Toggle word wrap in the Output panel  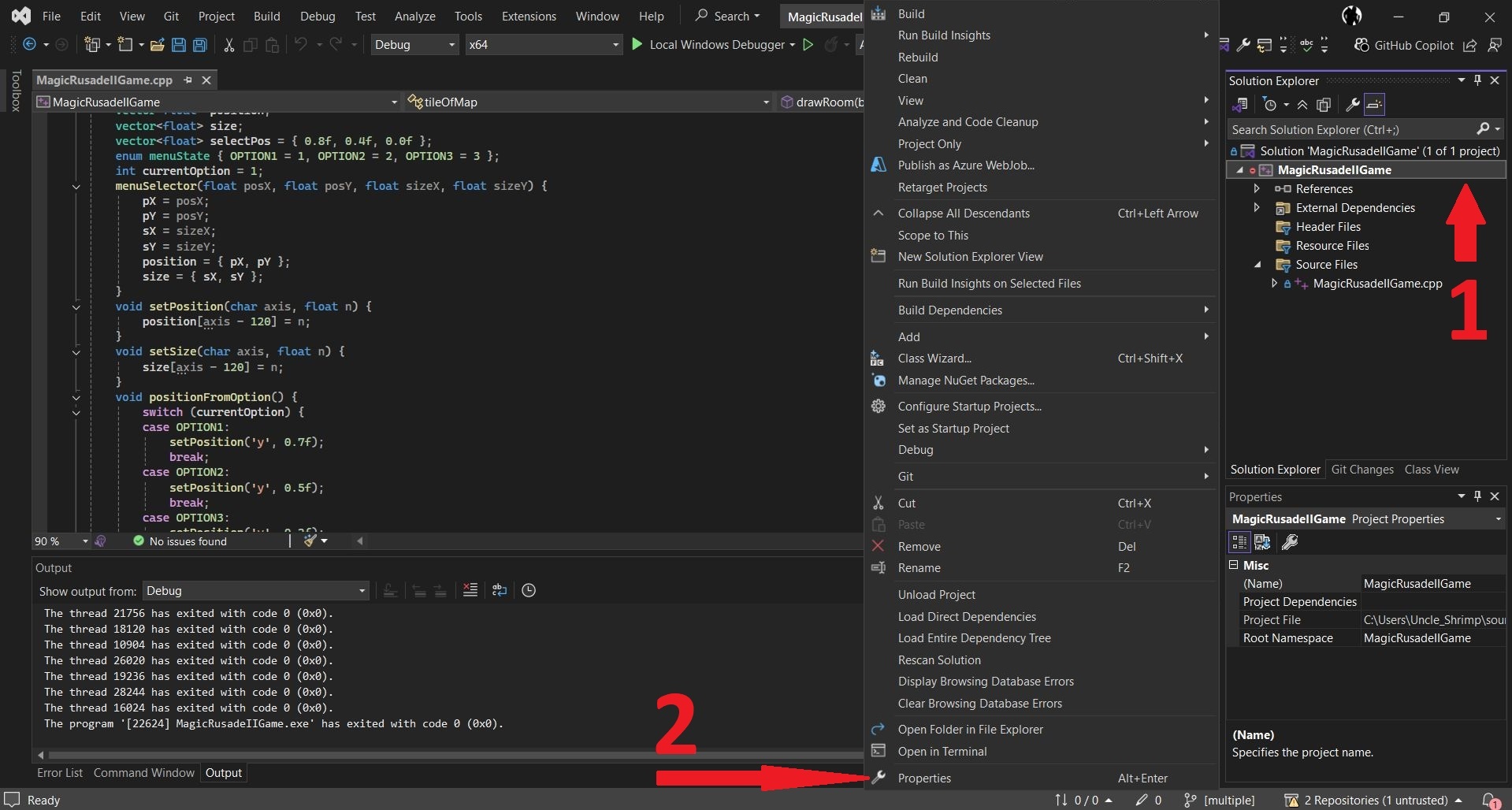click(x=500, y=590)
